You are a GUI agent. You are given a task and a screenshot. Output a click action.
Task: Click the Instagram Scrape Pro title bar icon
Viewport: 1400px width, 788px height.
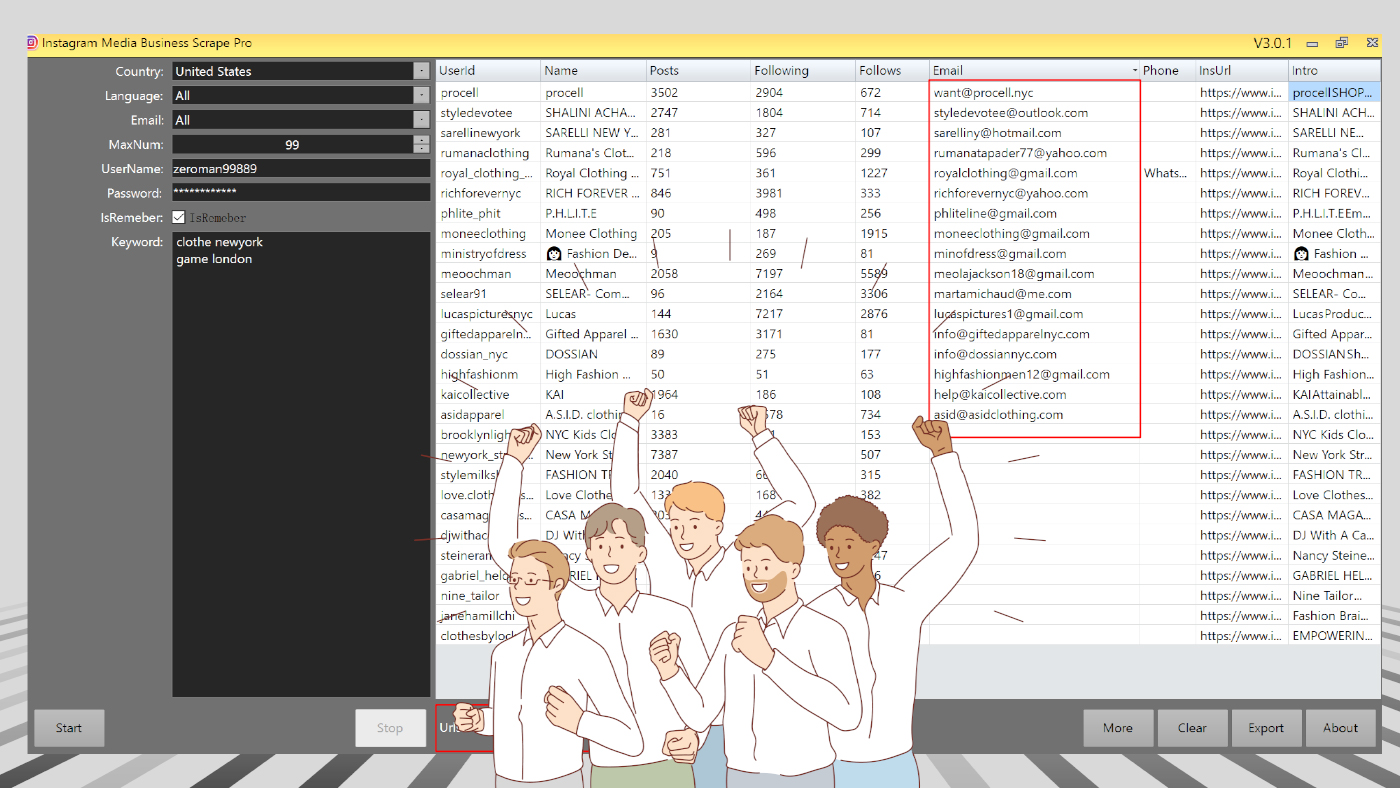(x=33, y=43)
